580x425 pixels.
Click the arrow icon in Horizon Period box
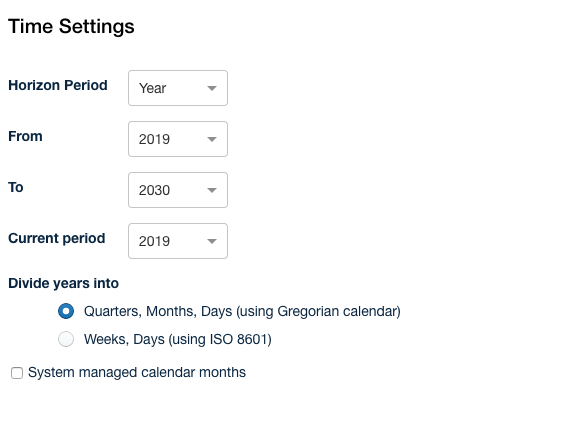point(212,88)
